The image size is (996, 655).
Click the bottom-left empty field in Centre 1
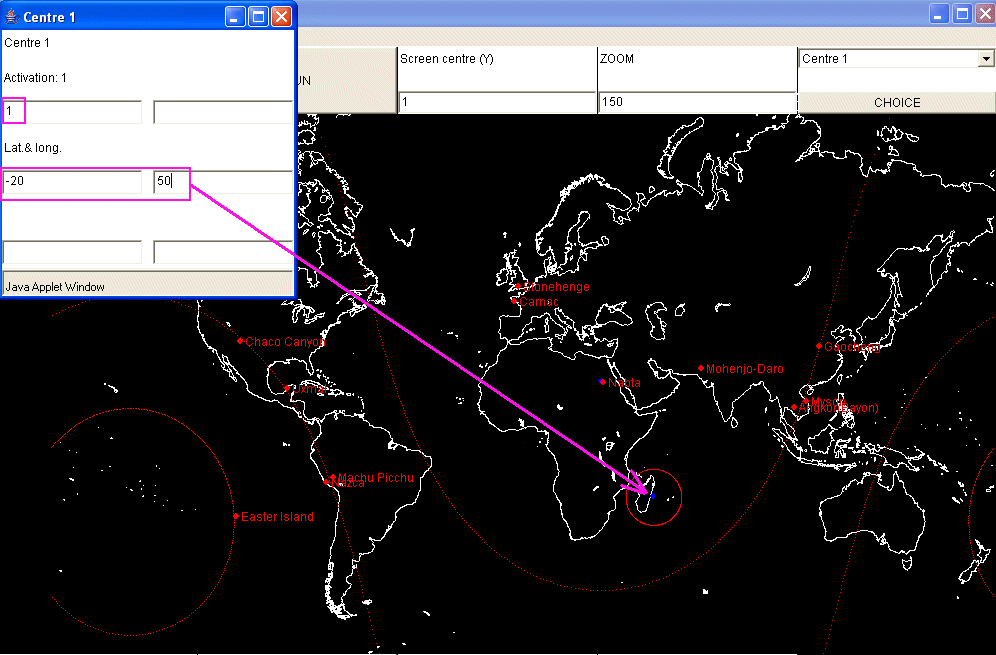(72, 252)
